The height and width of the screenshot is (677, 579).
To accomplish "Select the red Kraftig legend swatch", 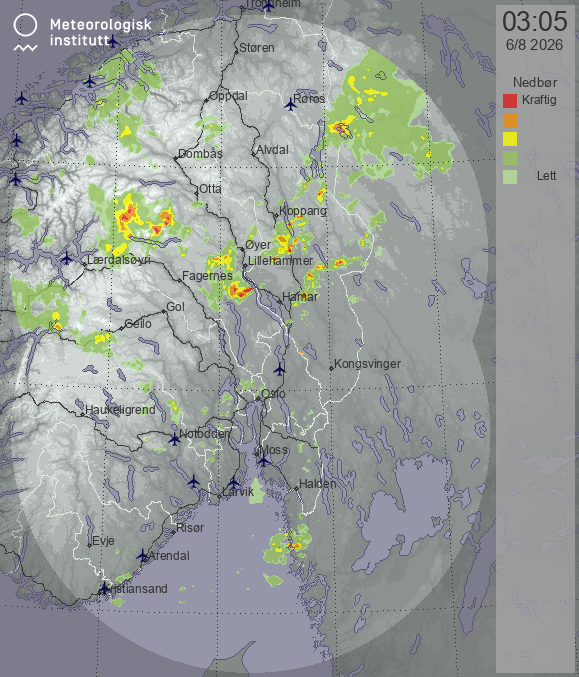I will (510, 101).
